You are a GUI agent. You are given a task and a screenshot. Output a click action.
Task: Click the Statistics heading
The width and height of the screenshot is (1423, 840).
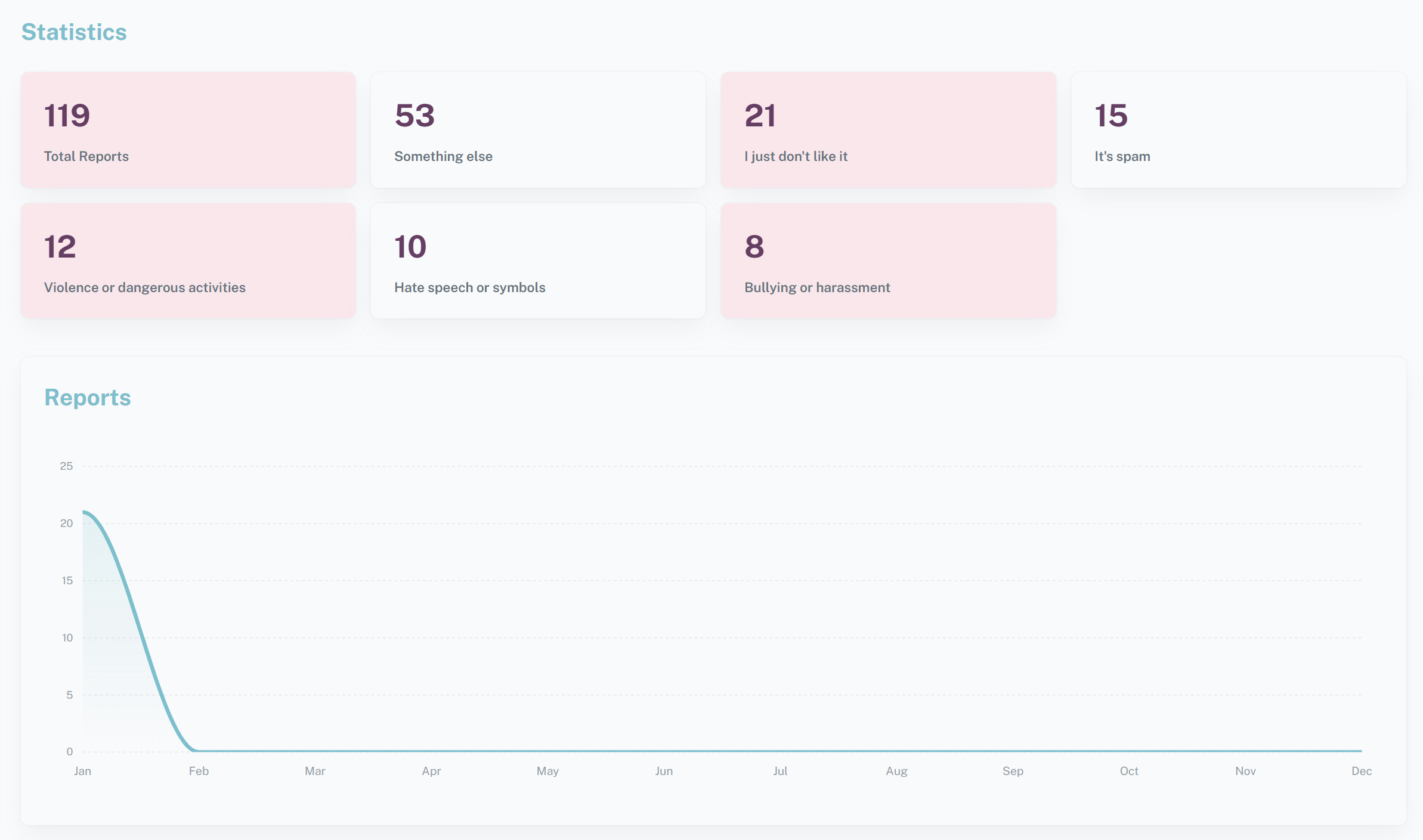pos(74,32)
